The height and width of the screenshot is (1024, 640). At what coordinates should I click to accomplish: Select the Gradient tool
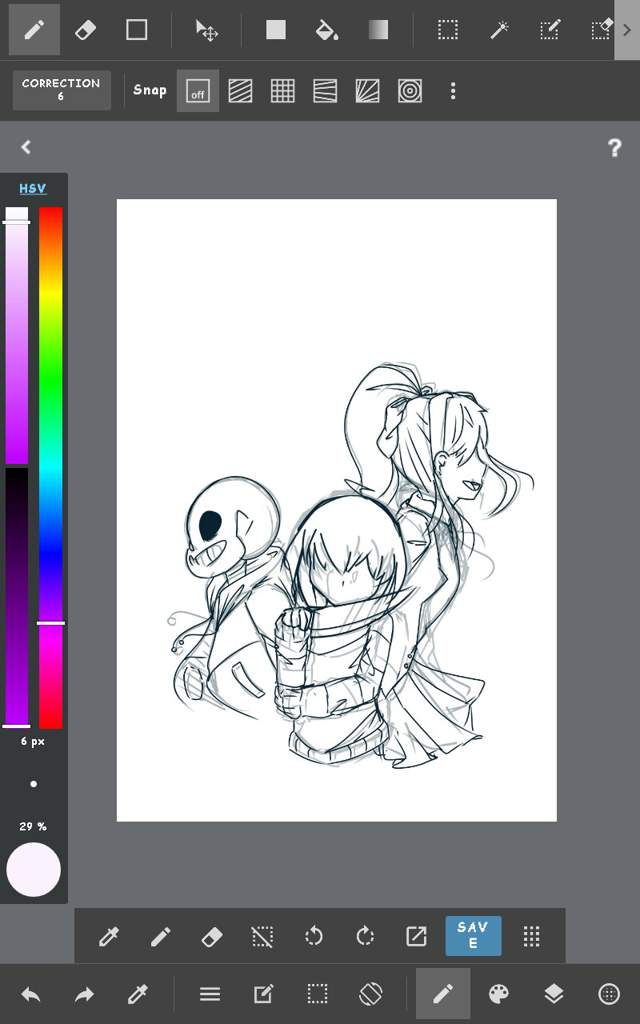click(378, 29)
